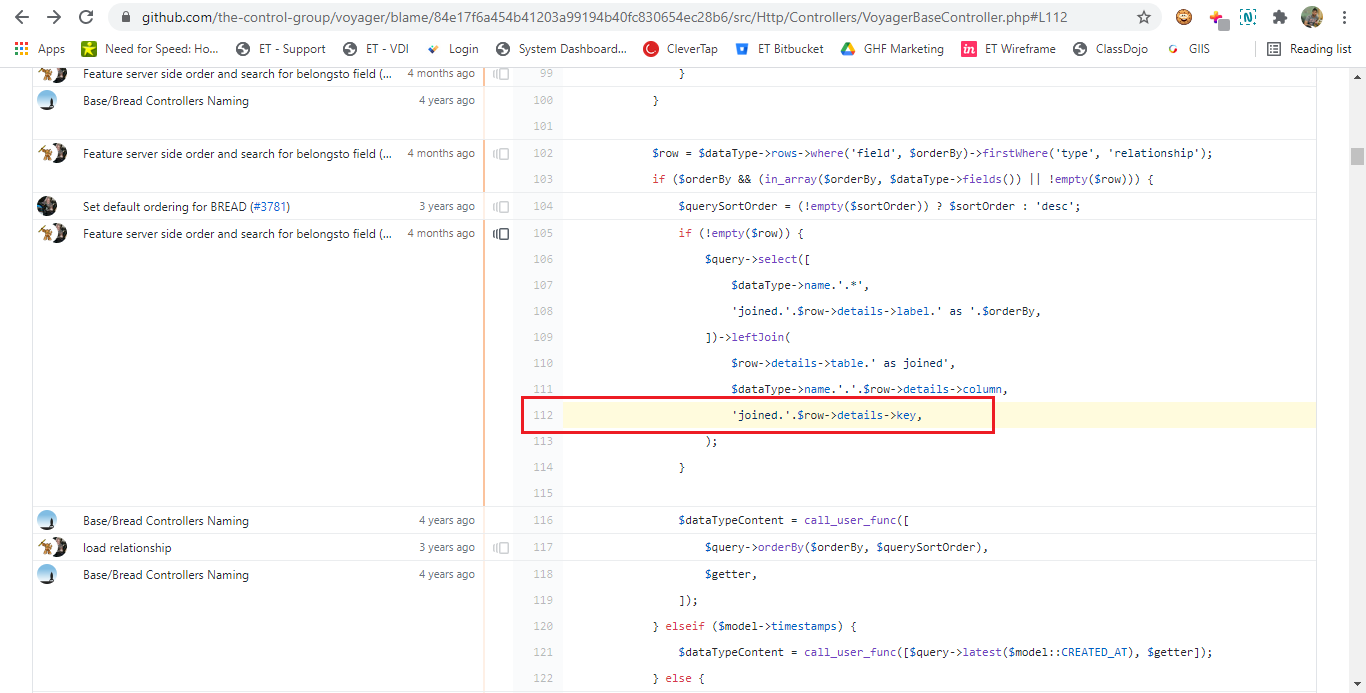The width and height of the screenshot is (1366, 693).
Task: Select line number 117
Action: [x=541, y=548]
